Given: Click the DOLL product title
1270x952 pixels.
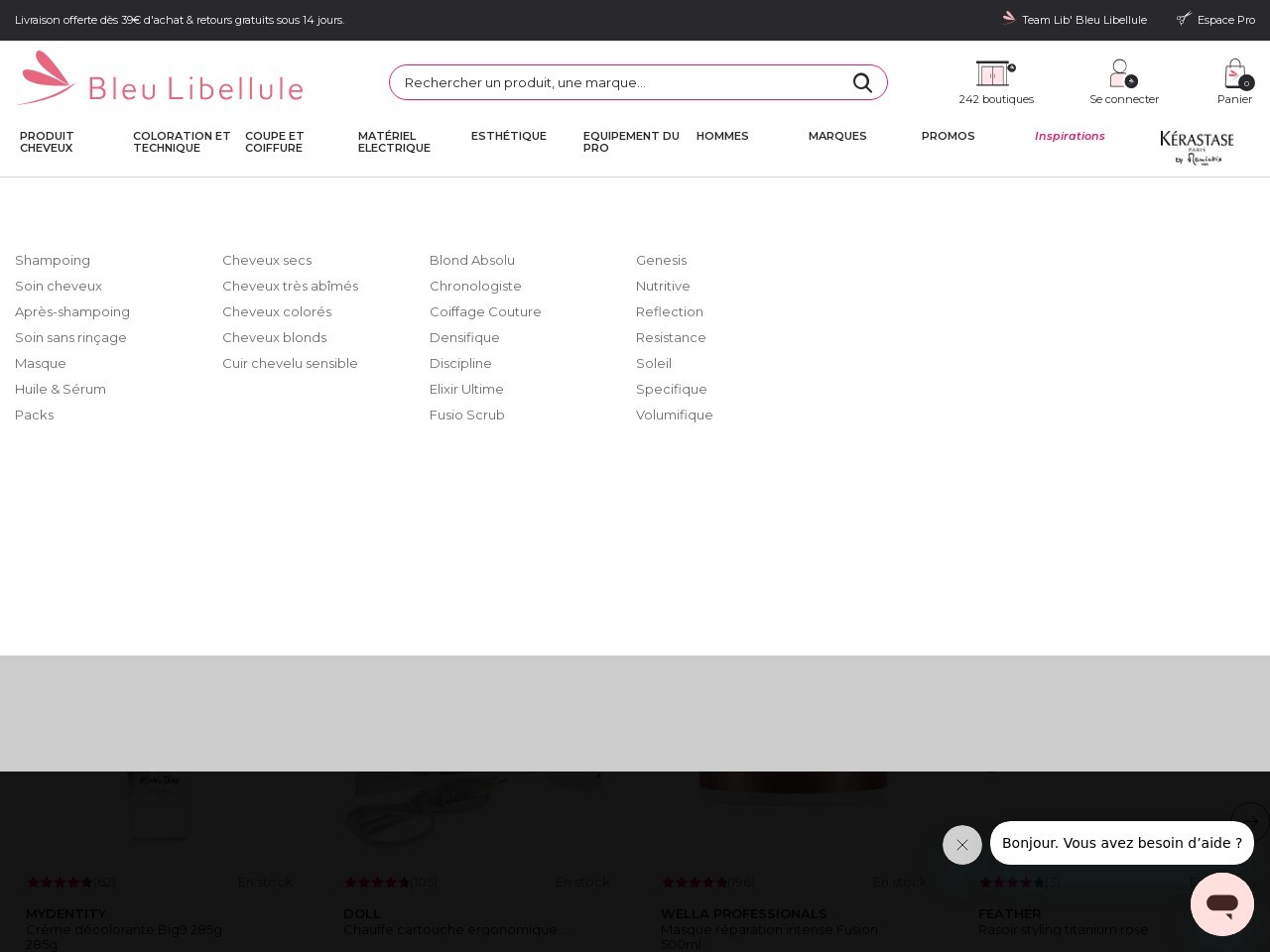Looking at the screenshot, I should pyautogui.click(x=362, y=913).
